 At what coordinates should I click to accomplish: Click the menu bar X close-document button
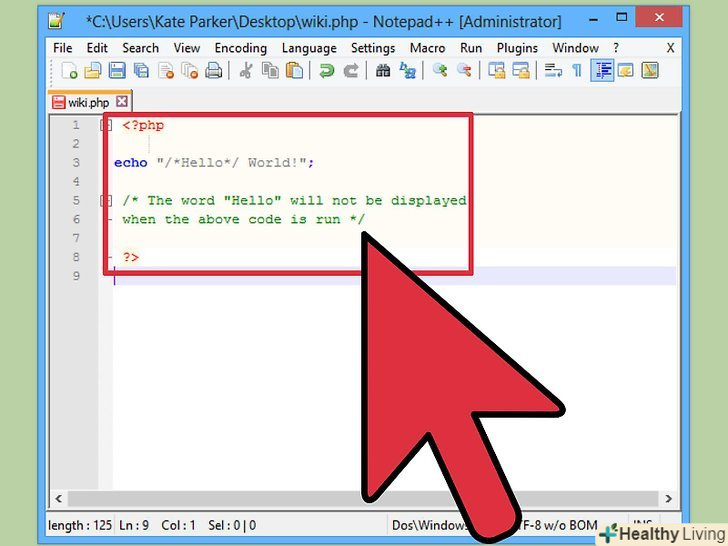click(x=670, y=48)
